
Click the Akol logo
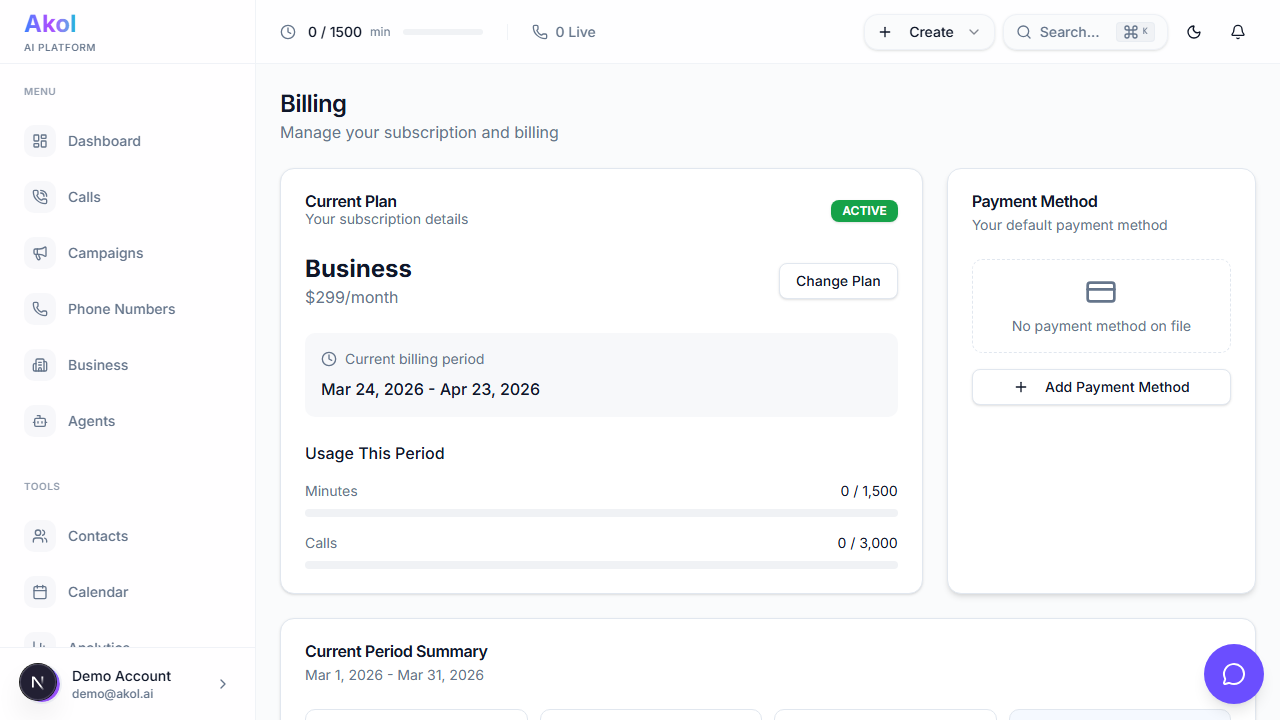50,23
